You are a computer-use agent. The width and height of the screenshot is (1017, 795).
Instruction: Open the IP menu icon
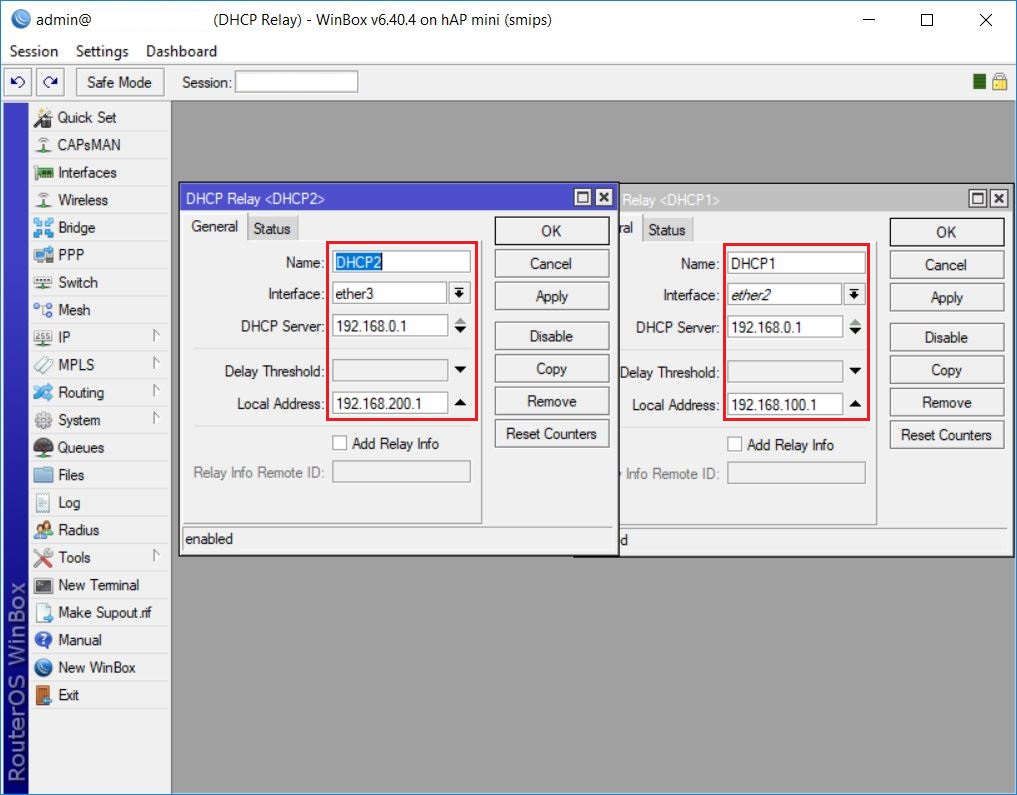point(43,337)
